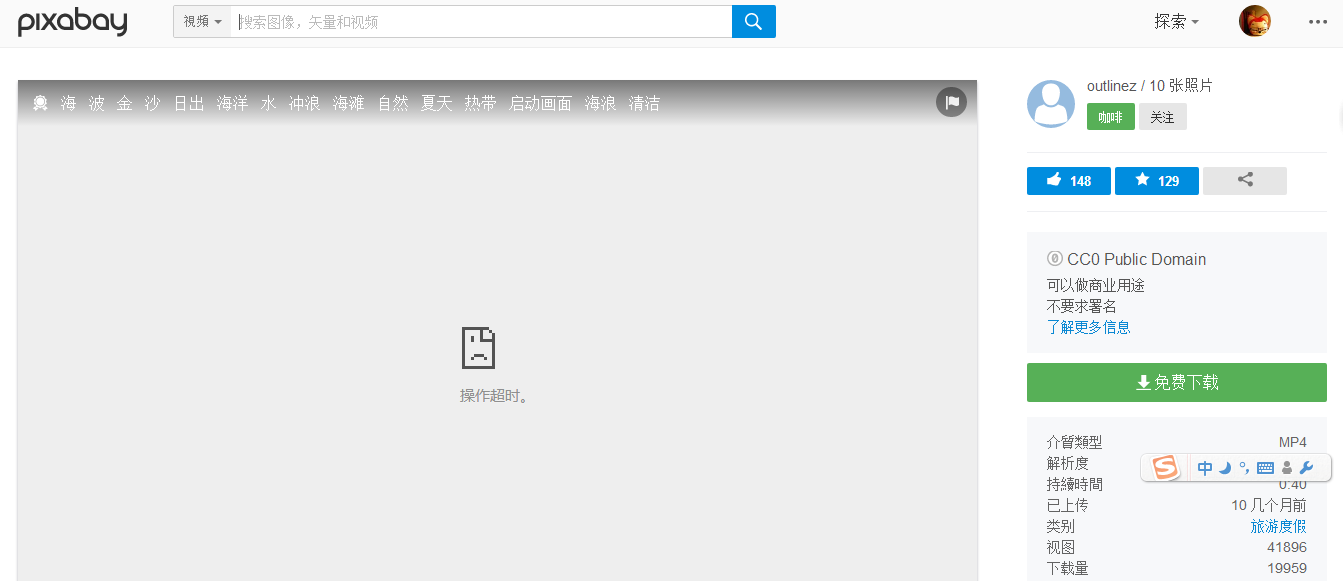The image size is (1343, 581).
Task: Toggle full/half-width with the moon icon
Action: 1224,467
